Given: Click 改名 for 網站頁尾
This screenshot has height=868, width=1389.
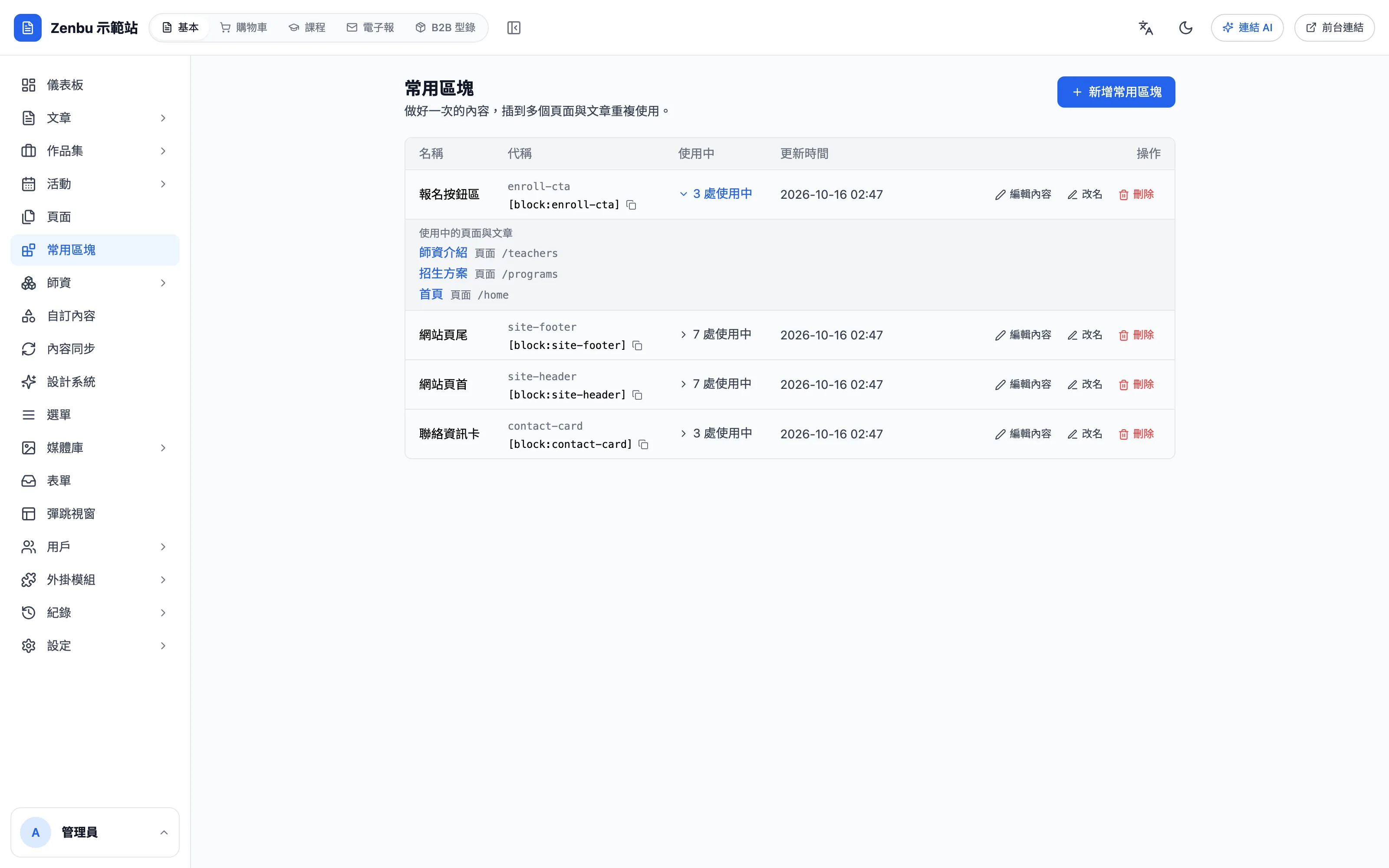Looking at the screenshot, I should (1085, 335).
